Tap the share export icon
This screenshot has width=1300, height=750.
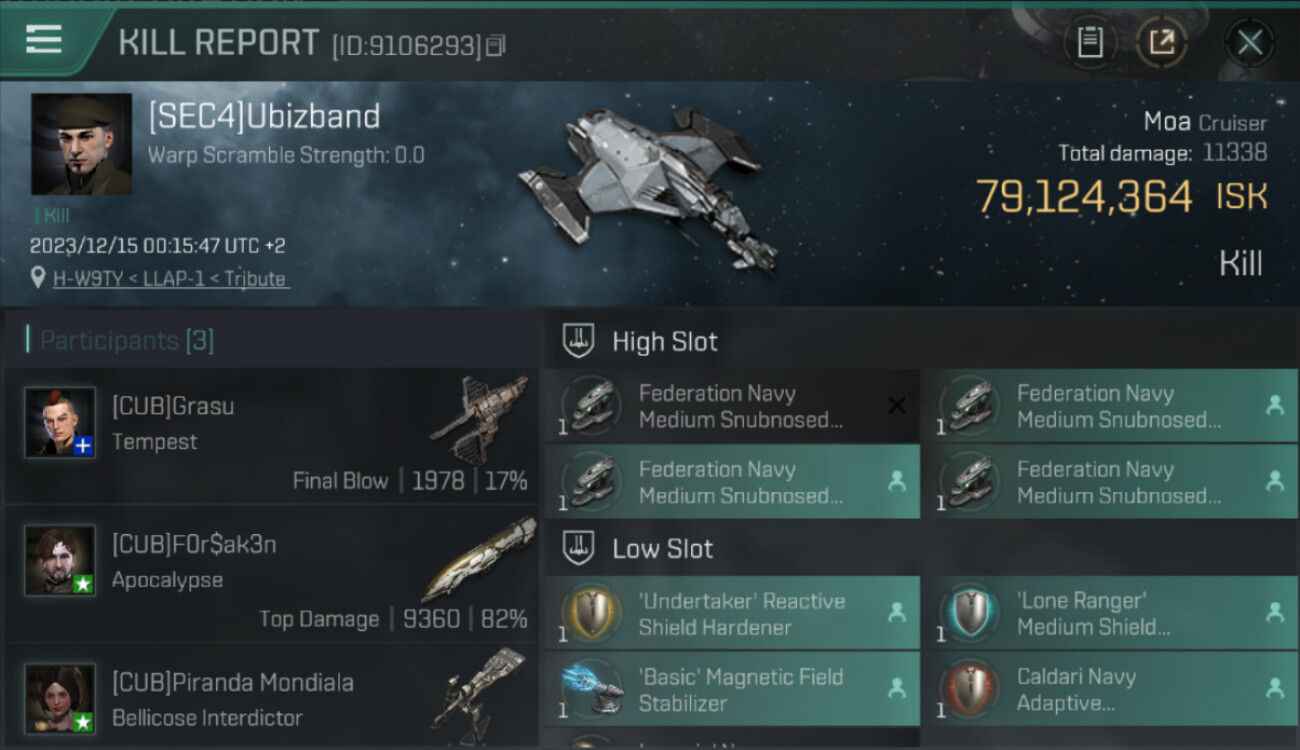pos(1161,42)
